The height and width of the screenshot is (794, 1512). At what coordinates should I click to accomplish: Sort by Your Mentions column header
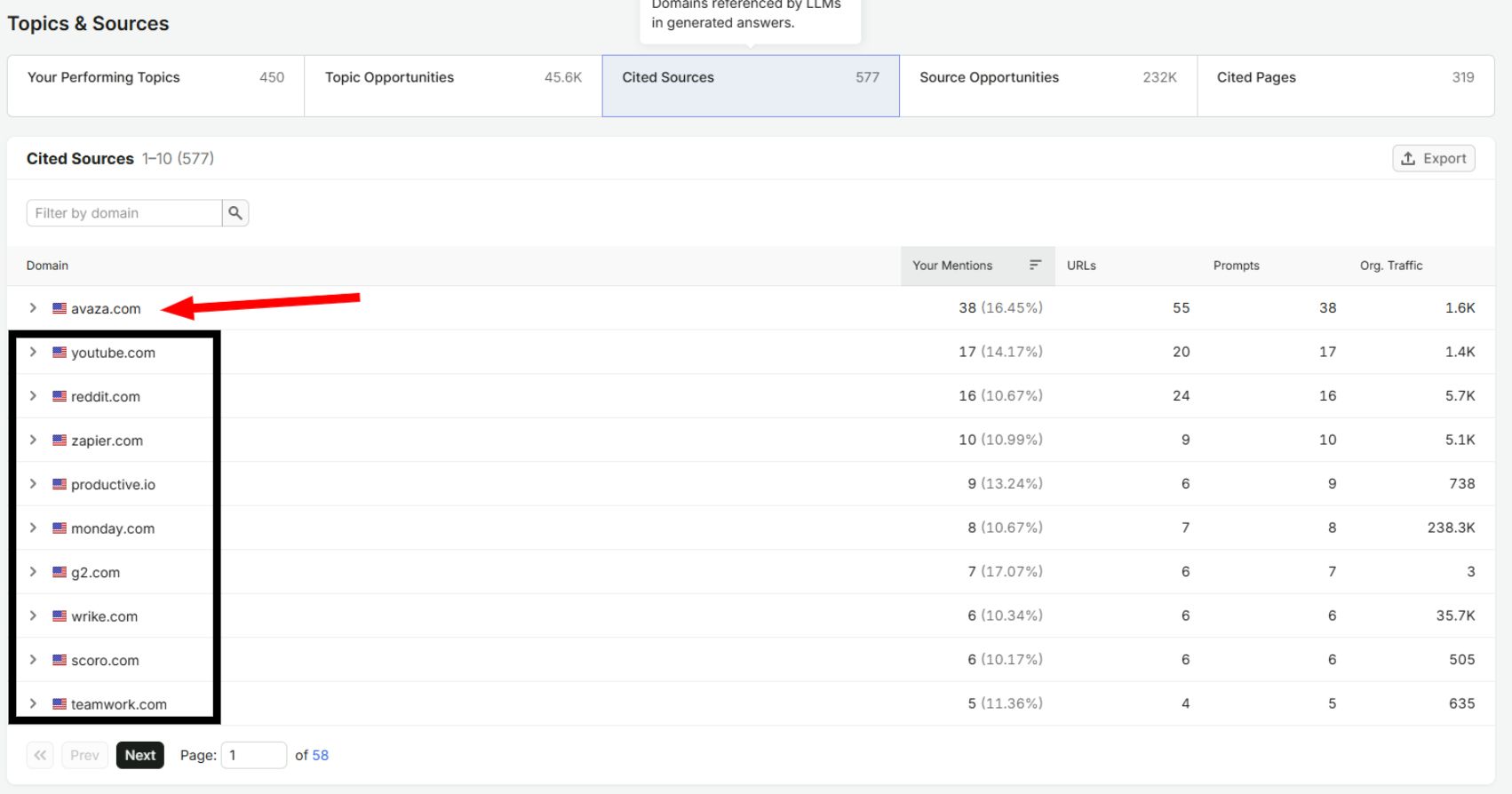978,266
